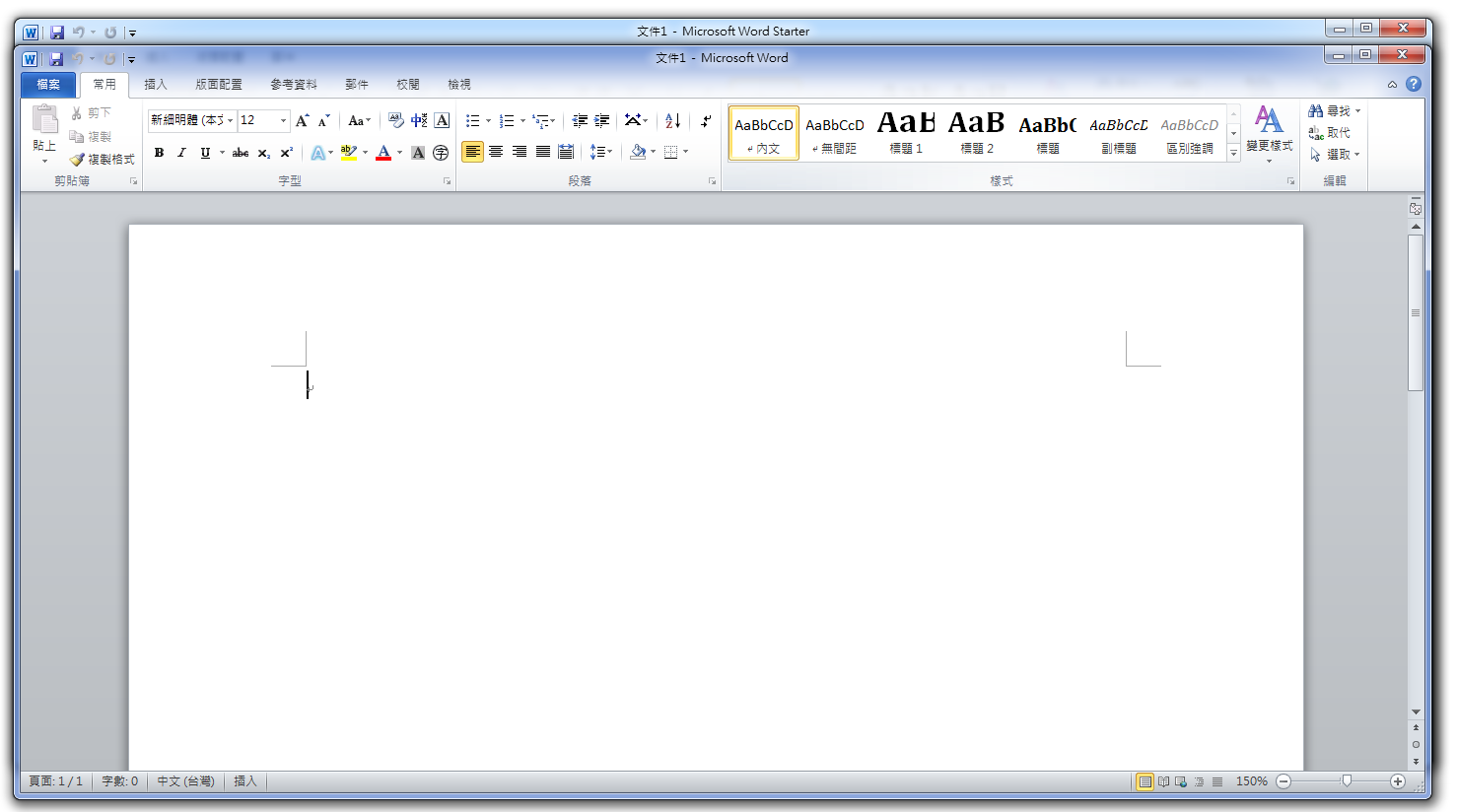Toggle bold formatting
Screen dimensions: 1457x812
[159, 153]
